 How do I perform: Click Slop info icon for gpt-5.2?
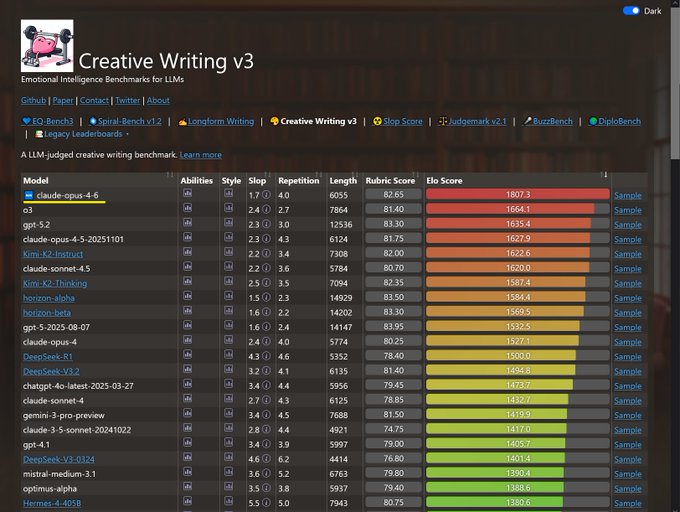point(266,224)
